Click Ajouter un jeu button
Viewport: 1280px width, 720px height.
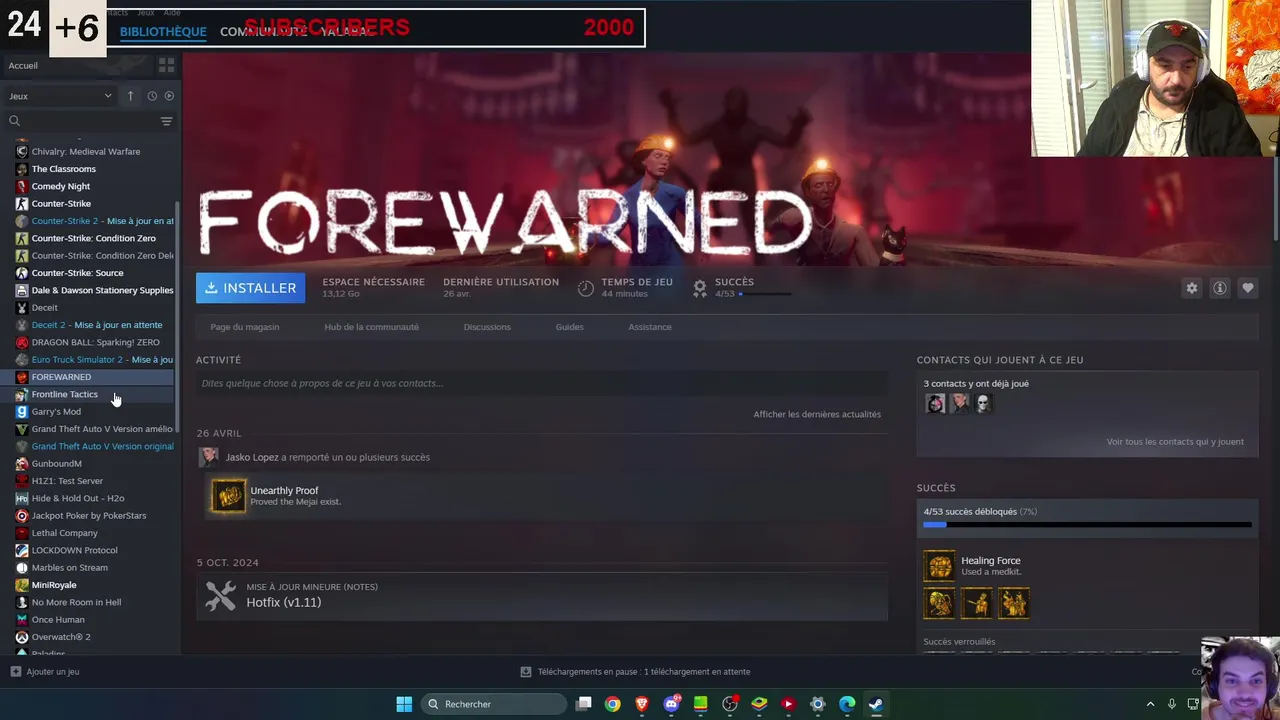coord(45,672)
